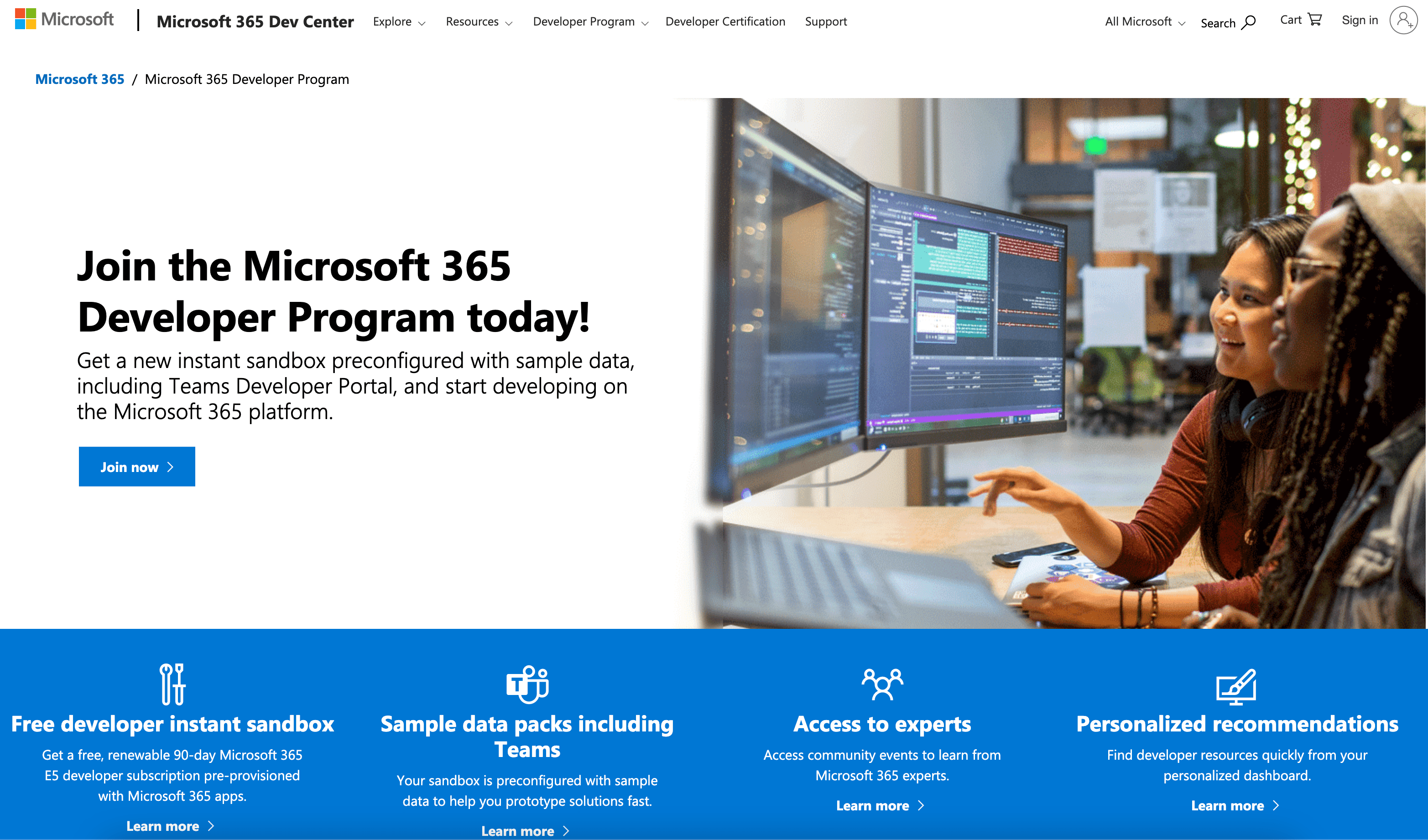The image size is (1428, 840).
Task: Open the All Microsoft menu
Action: tap(1143, 21)
